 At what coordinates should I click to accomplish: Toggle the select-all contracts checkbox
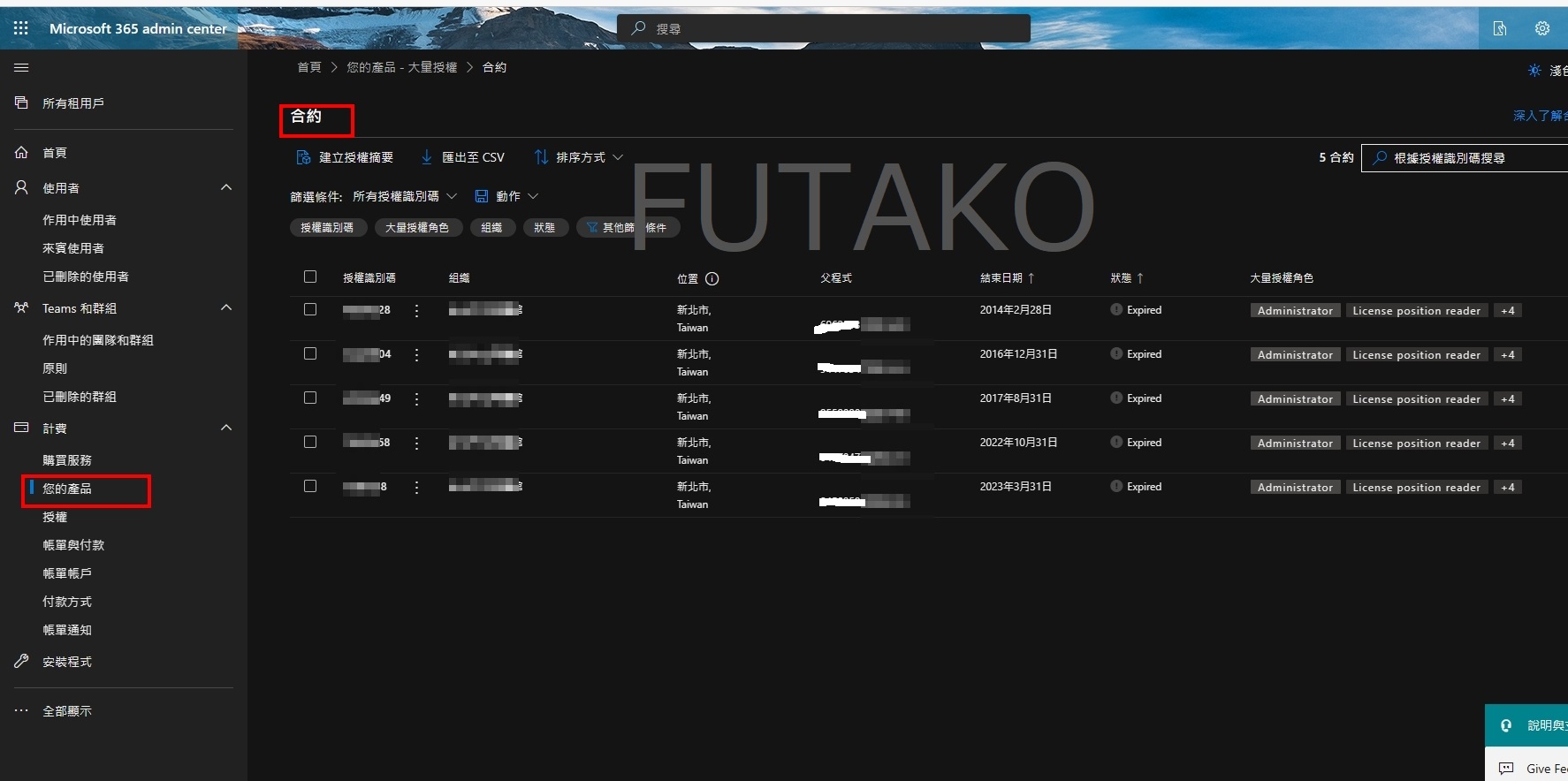(310, 277)
